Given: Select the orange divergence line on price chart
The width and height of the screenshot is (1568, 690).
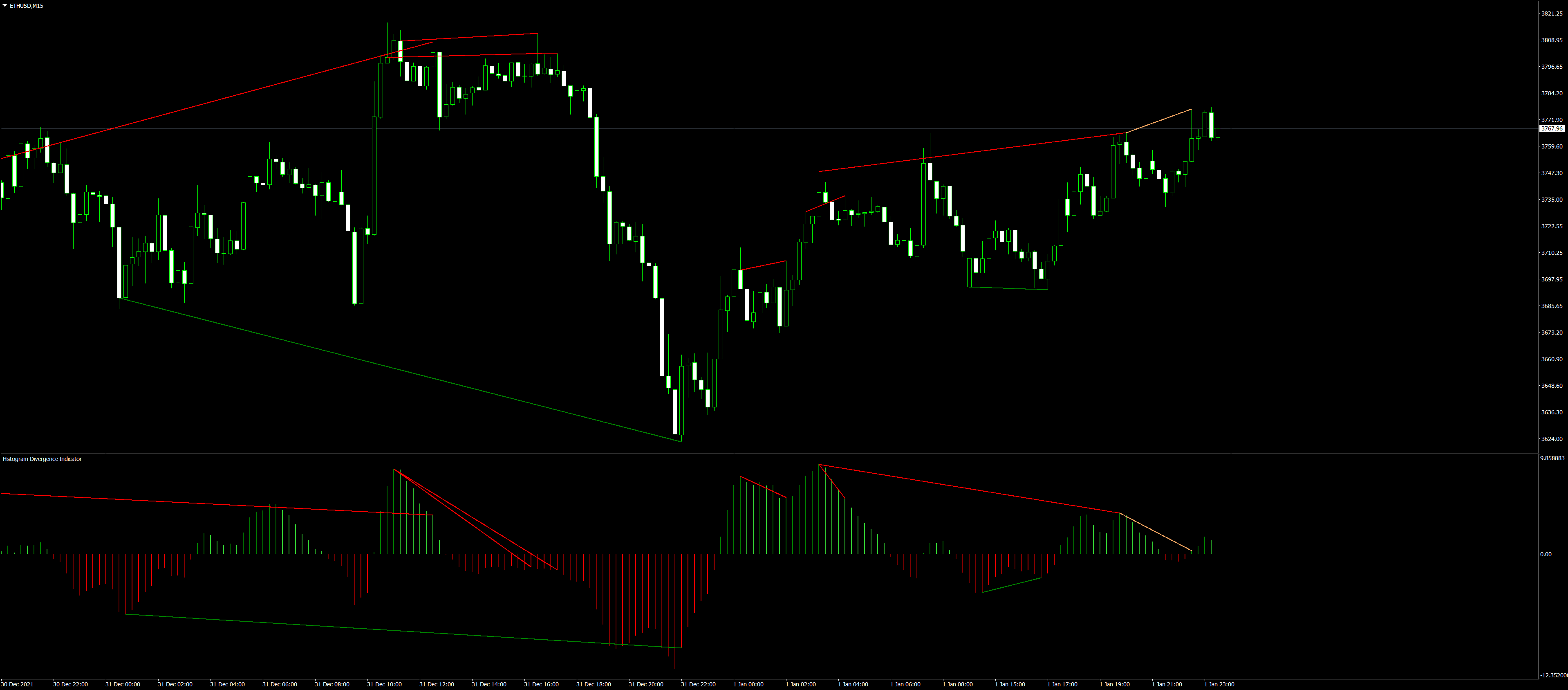Looking at the screenshot, I should [1159, 121].
